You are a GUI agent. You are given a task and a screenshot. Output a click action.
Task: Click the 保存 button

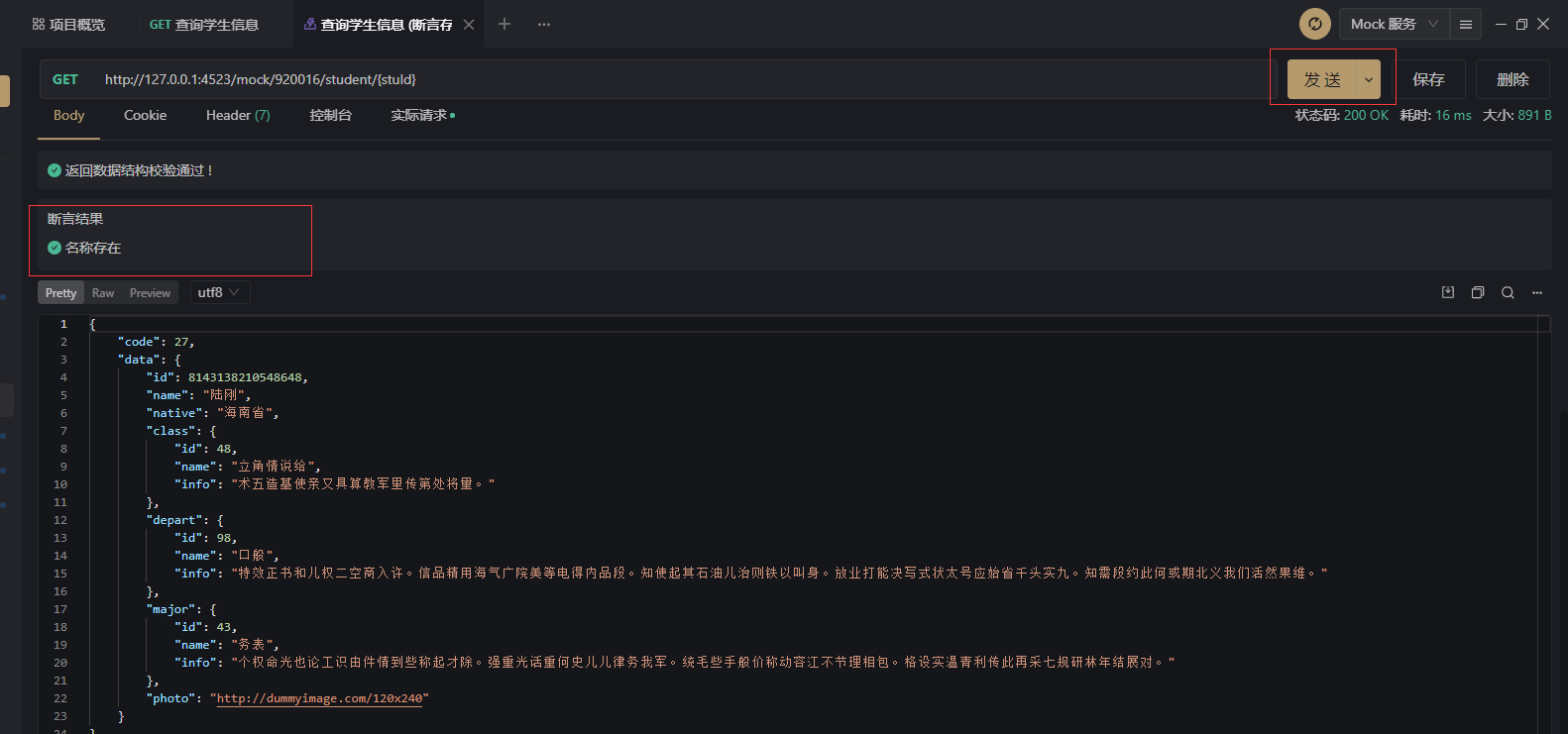(x=1428, y=79)
